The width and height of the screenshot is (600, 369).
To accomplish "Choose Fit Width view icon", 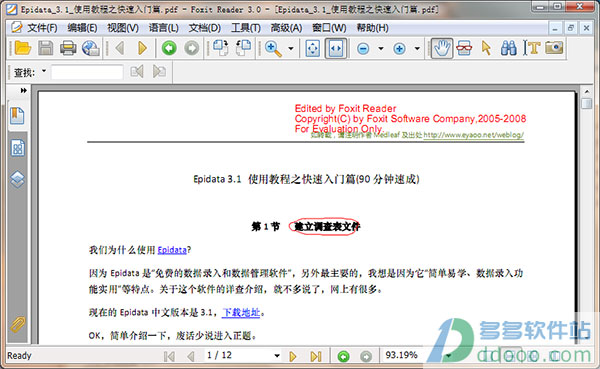I will coord(336,49).
